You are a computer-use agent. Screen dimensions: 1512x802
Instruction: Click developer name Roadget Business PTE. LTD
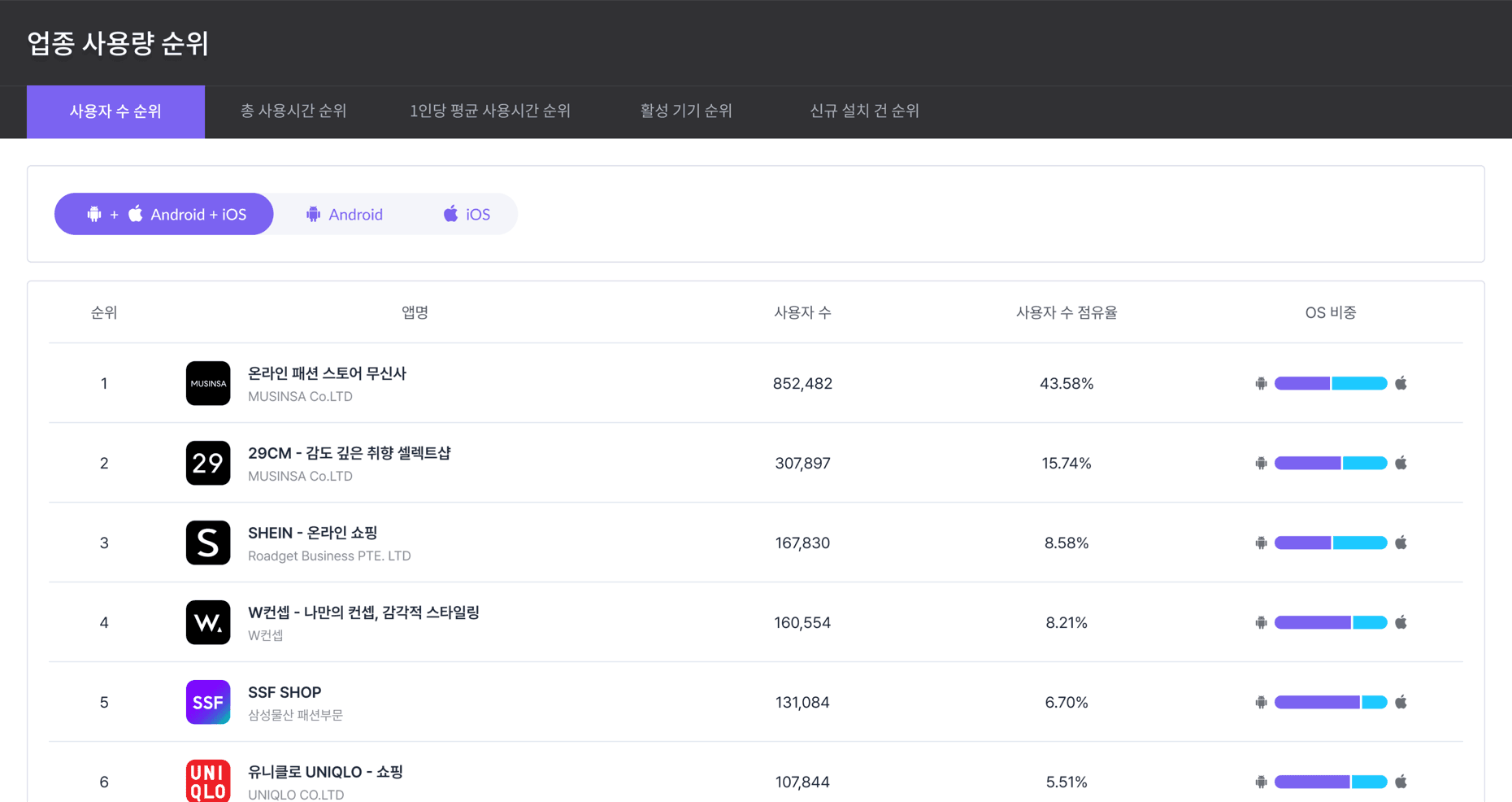pyautogui.click(x=329, y=556)
